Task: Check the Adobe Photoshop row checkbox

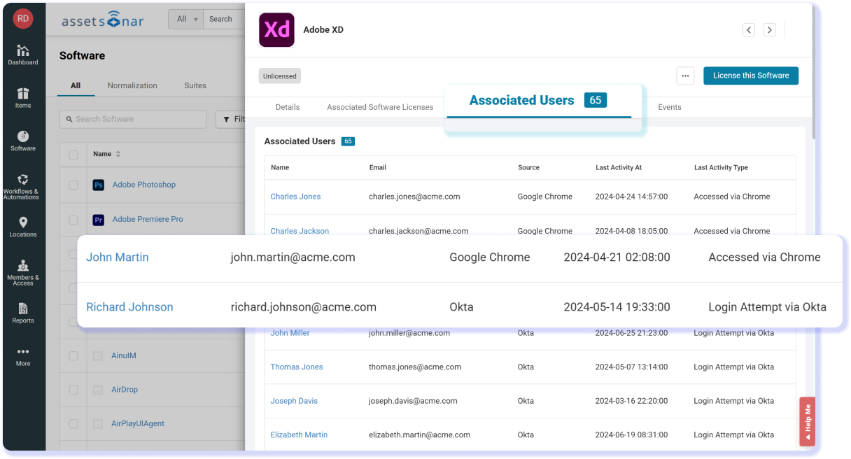Action: 73,185
